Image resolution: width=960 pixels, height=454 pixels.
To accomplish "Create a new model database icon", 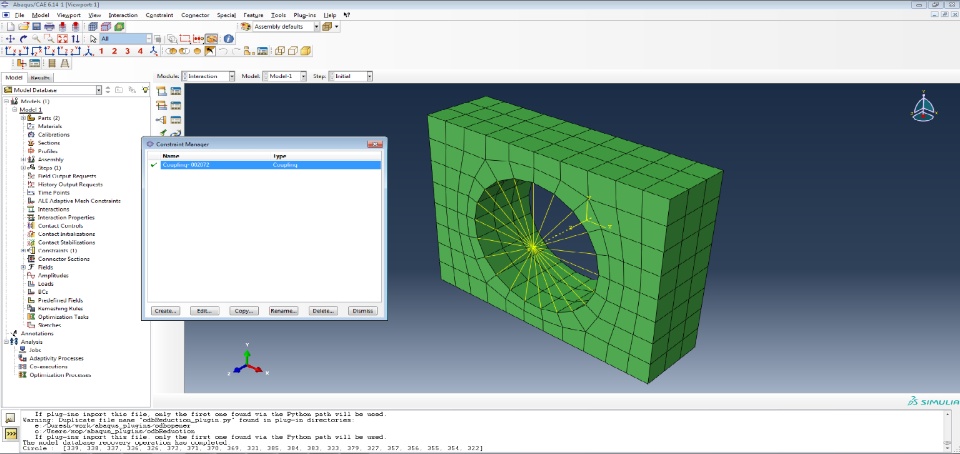I will [10, 26].
